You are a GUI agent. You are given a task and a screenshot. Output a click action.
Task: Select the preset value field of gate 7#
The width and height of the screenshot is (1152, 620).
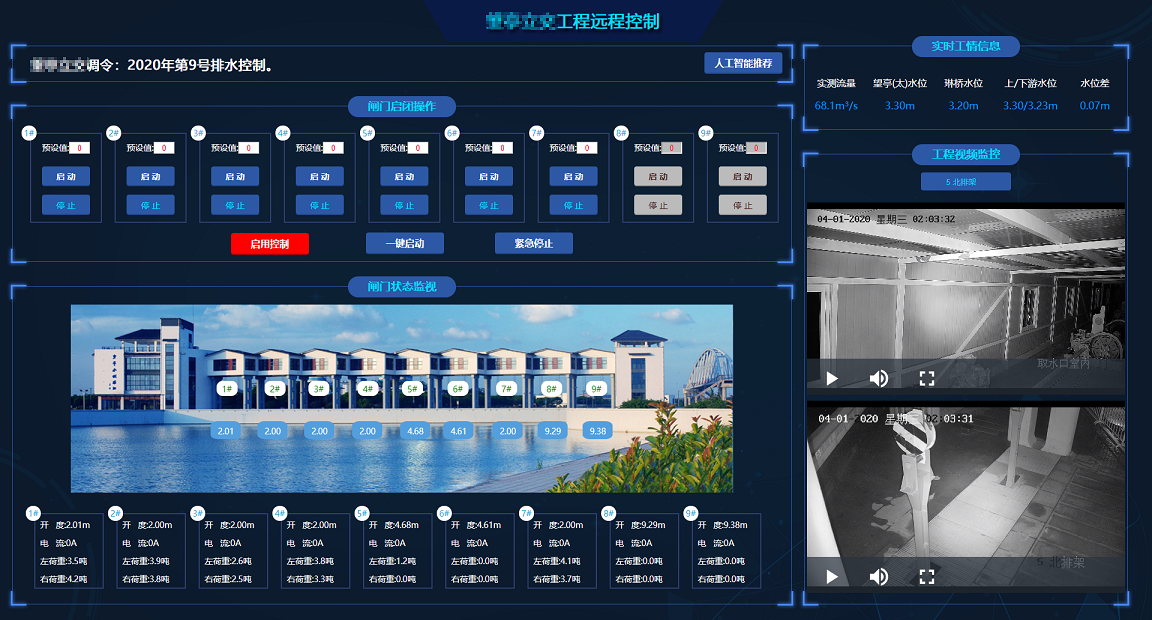coord(586,148)
